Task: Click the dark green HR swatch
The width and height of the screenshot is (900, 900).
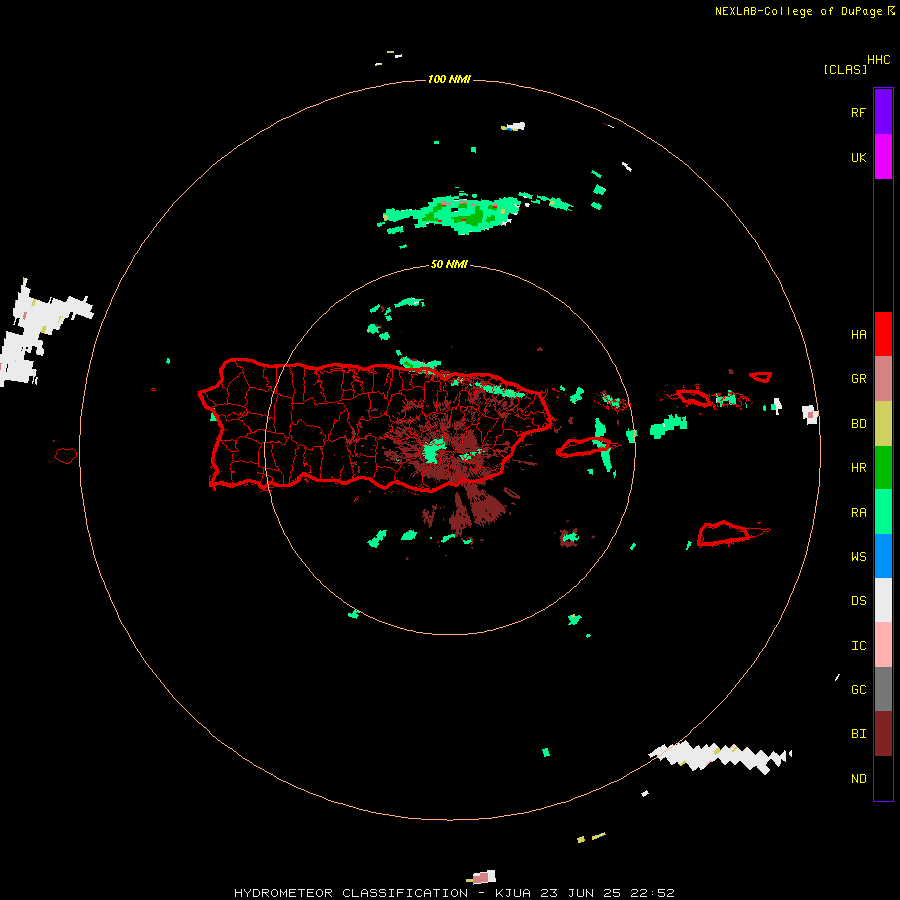Action: (x=883, y=468)
